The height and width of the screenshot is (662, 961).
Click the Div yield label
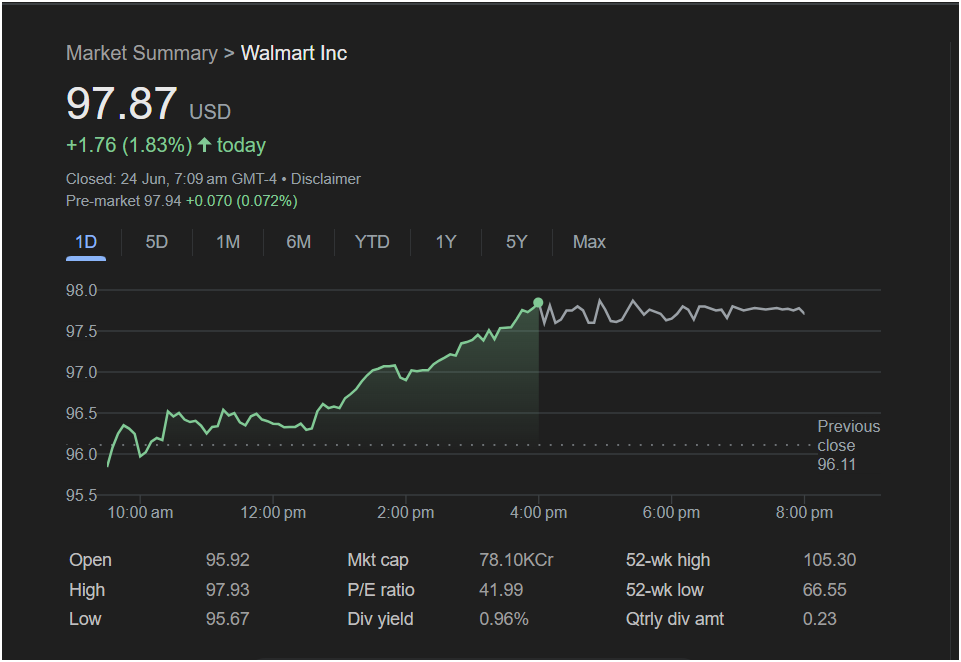pyautogui.click(x=380, y=619)
